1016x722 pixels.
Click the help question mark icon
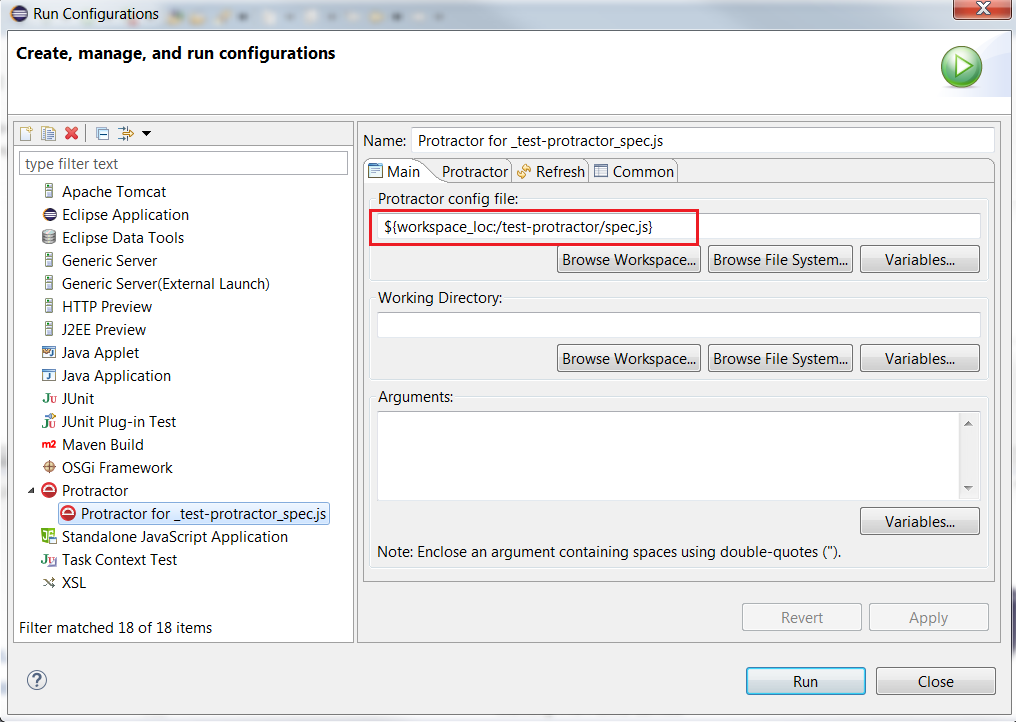point(37,681)
